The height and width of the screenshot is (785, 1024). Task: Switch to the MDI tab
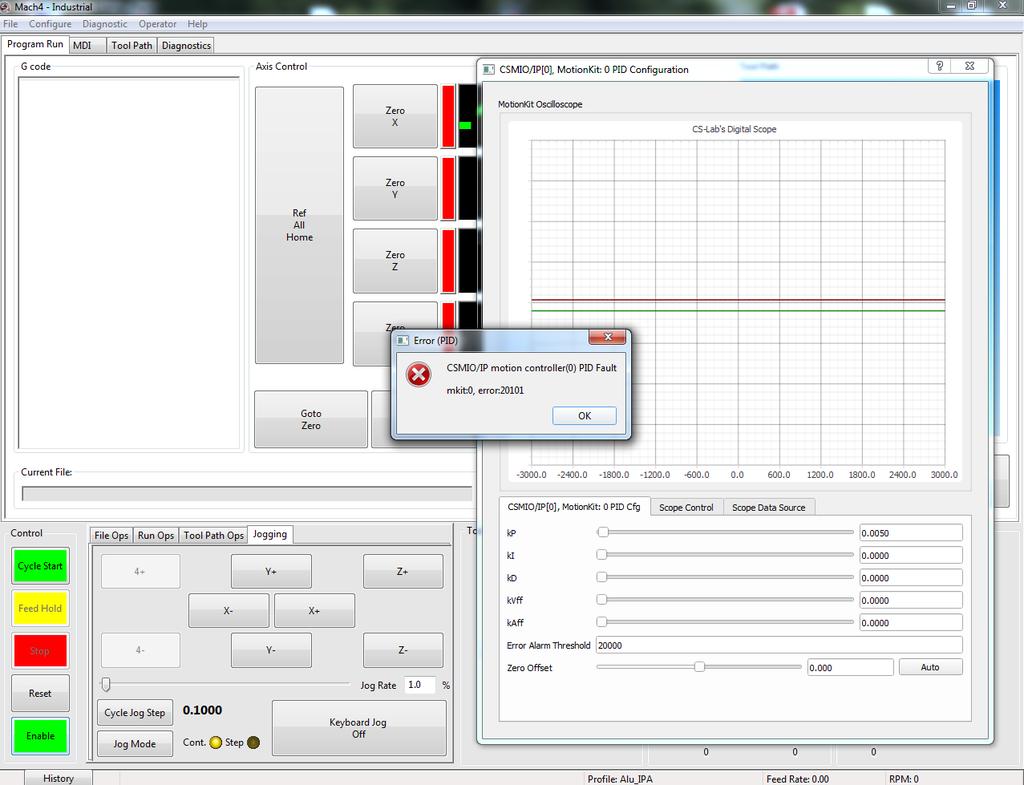pos(87,46)
